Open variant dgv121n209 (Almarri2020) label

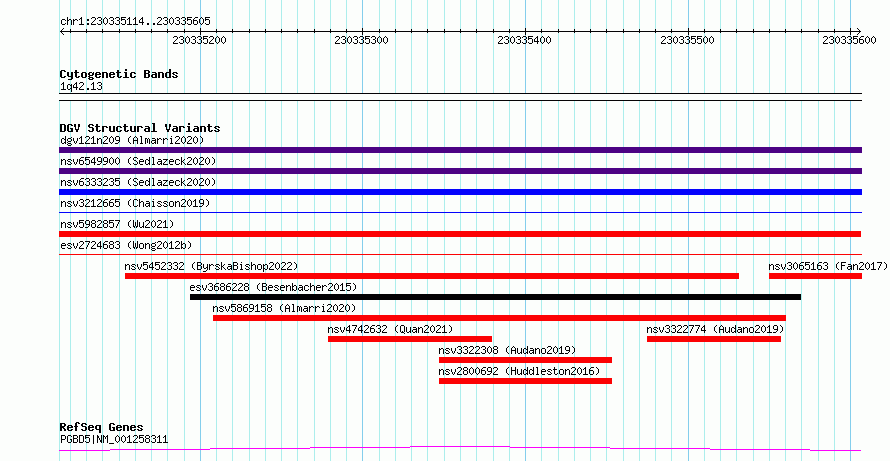132,140
